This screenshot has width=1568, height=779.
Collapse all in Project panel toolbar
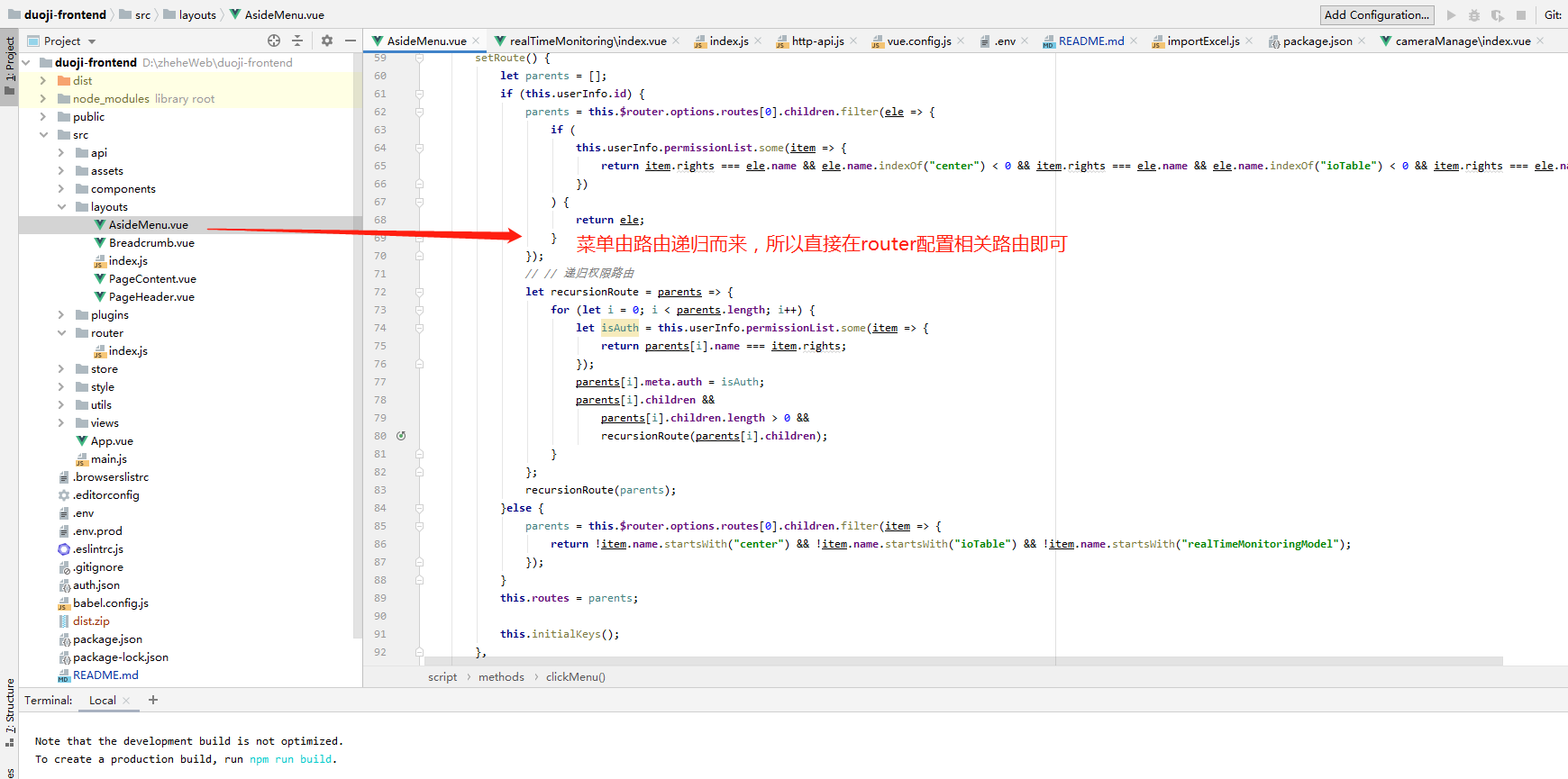(297, 41)
